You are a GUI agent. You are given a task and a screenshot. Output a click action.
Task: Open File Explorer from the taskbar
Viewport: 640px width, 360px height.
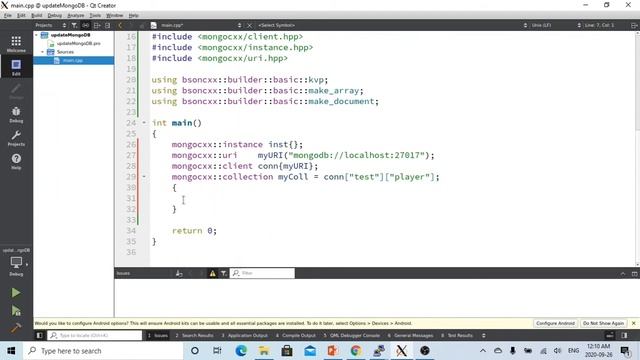point(264,351)
